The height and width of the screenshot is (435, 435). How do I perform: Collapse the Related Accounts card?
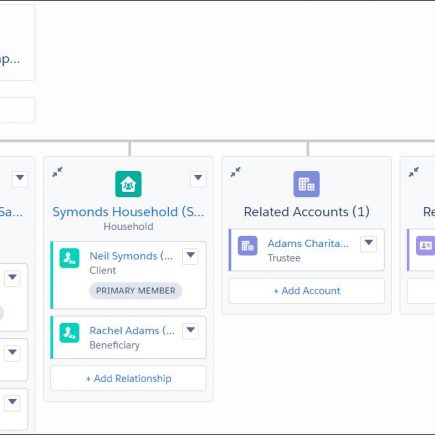[x=235, y=172]
